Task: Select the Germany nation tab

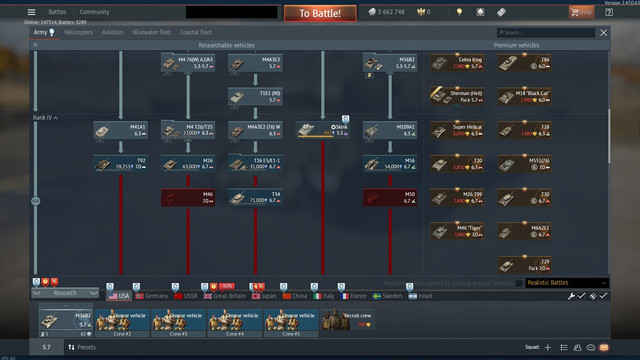Action: click(x=151, y=296)
